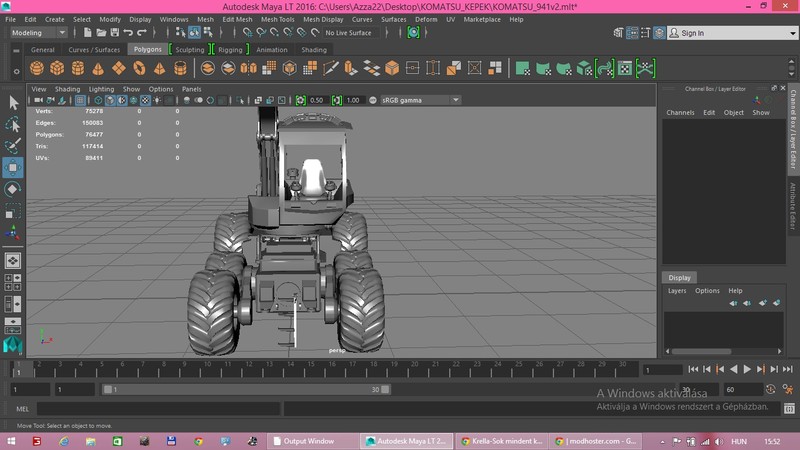Switch to the Curves / Surfaces shelf tab
This screenshot has width=800, height=450.
coord(94,49)
